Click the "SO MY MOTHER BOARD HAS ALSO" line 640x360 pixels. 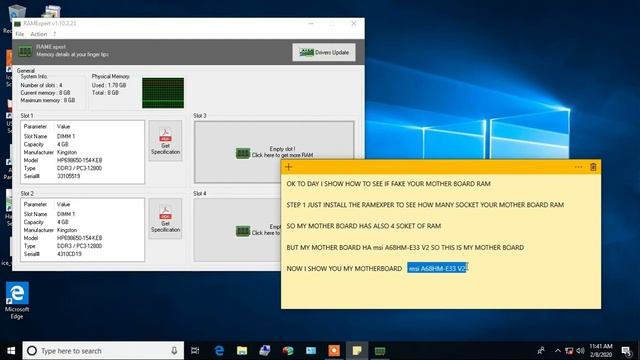click(x=363, y=226)
